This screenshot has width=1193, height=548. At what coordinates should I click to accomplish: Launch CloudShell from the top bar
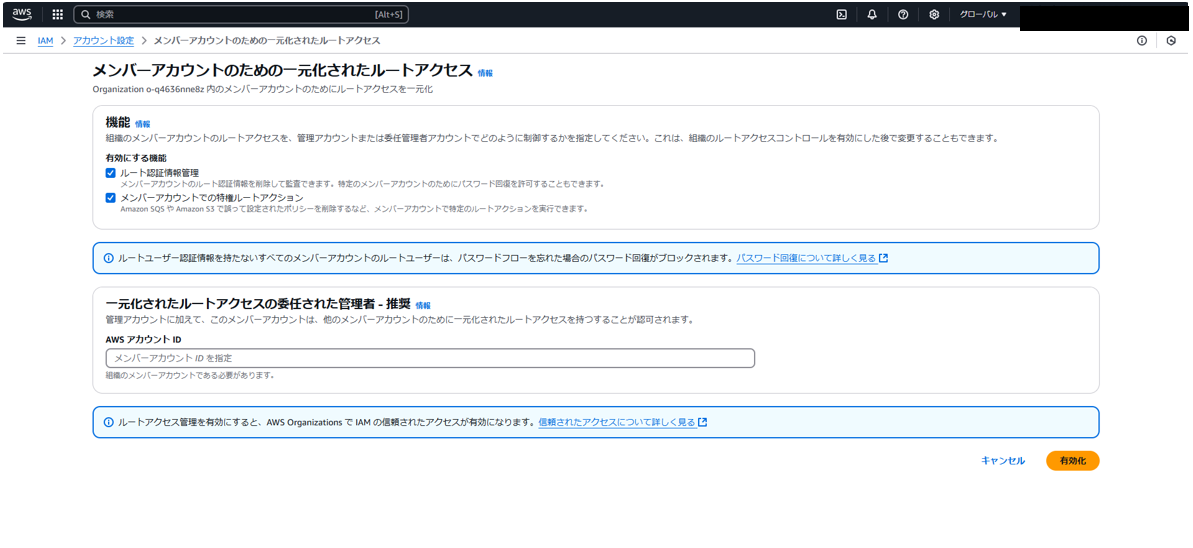(x=842, y=14)
